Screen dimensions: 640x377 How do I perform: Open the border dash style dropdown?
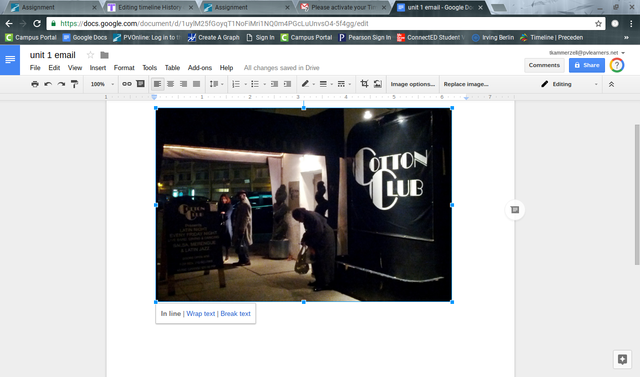click(x=344, y=84)
